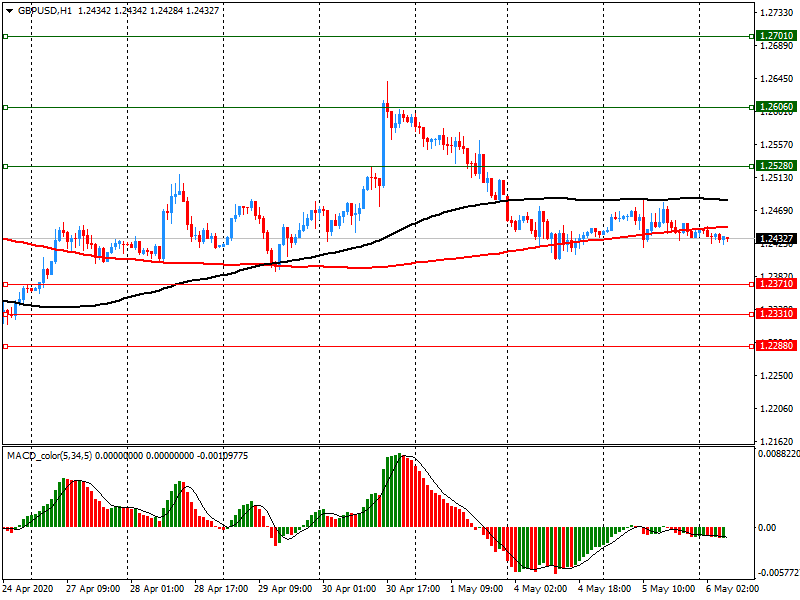Click the 28 Apr 17:00 time label
The image size is (800, 600).
pyautogui.click(x=221, y=589)
